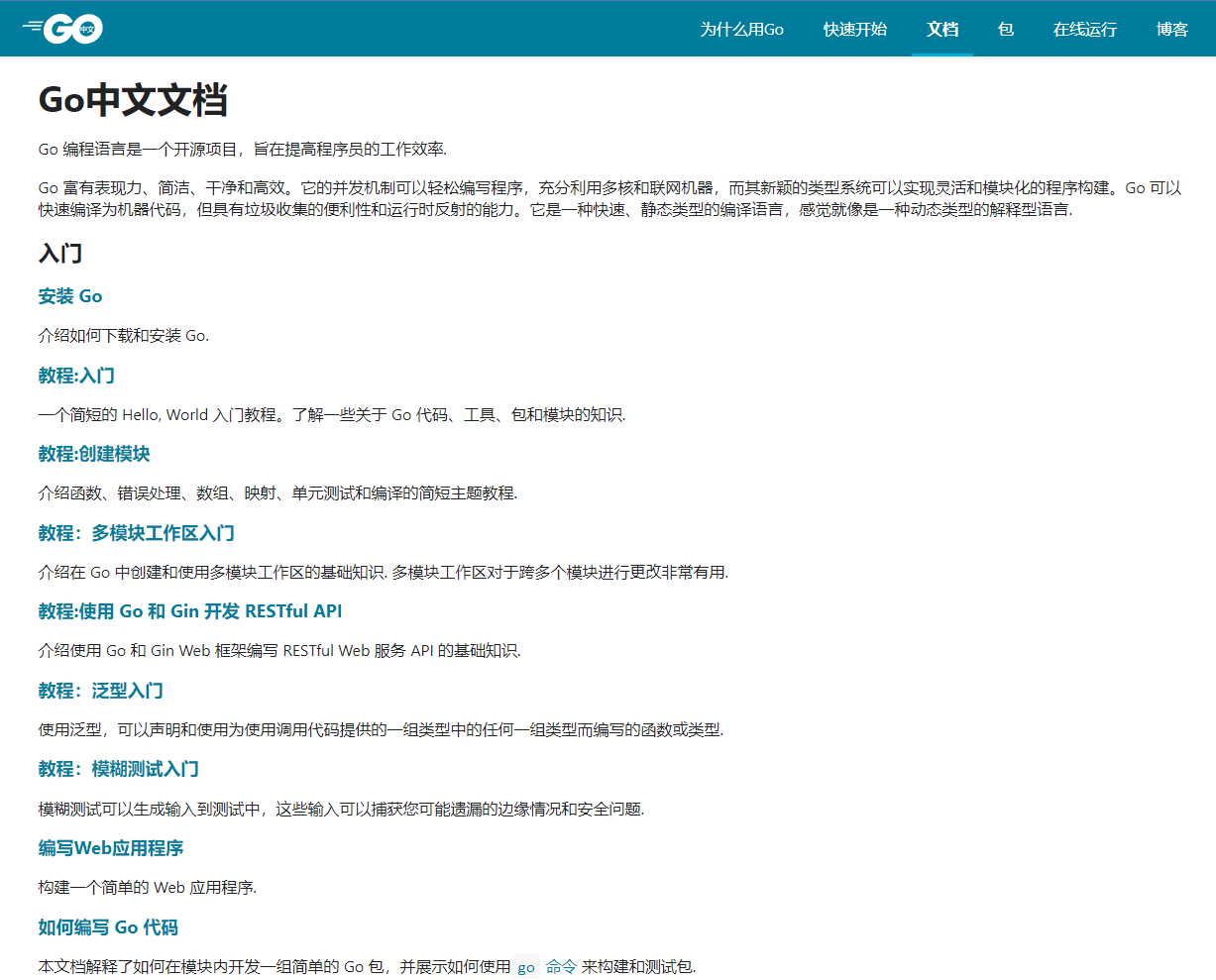Click the paragraph starting Go 富有表现力
This screenshot has height=980, width=1216.
[x=610, y=199]
